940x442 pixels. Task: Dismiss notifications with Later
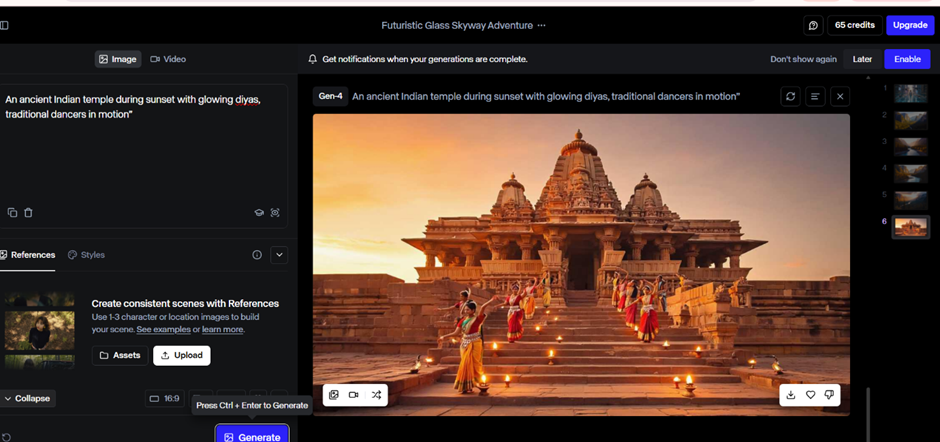[x=862, y=59]
